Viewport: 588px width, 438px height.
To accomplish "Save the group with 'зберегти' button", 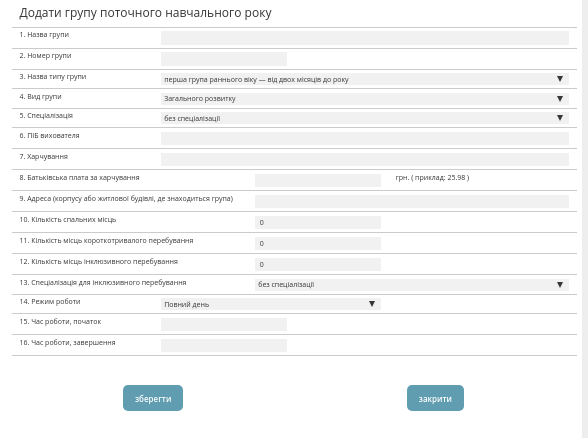I will [x=153, y=398].
